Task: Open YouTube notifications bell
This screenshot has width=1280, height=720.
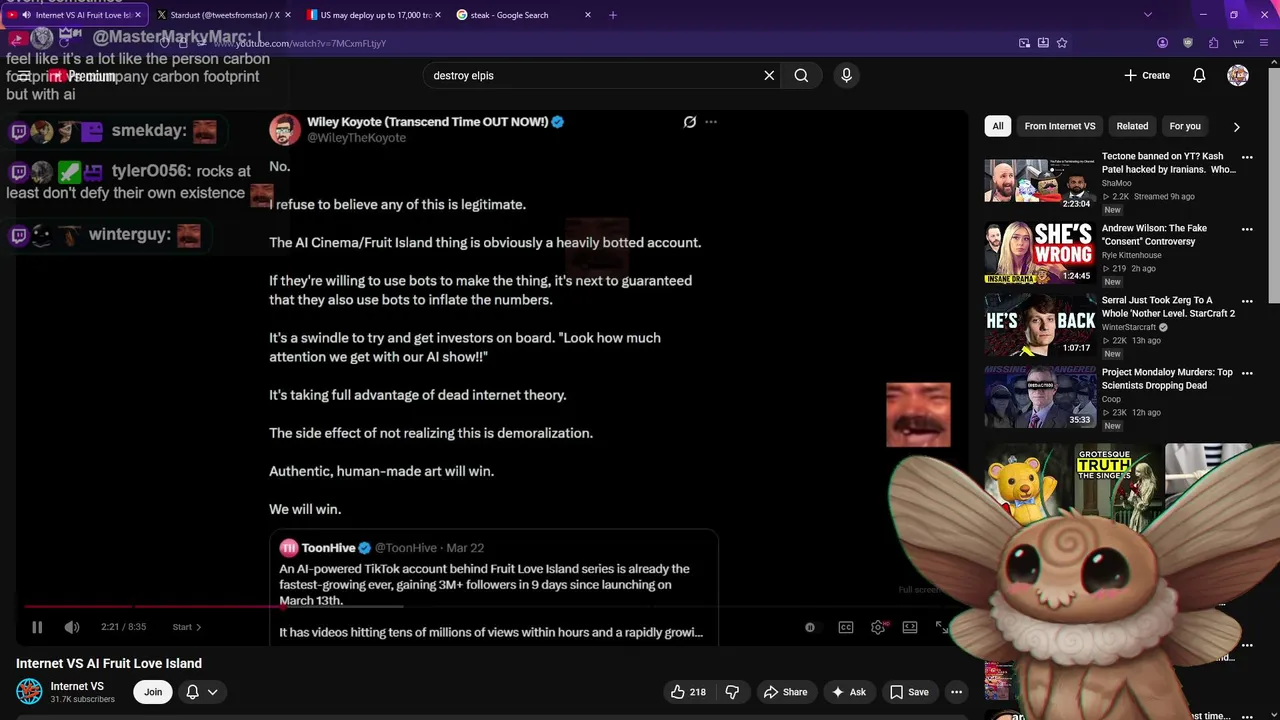Action: click(1199, 75)
